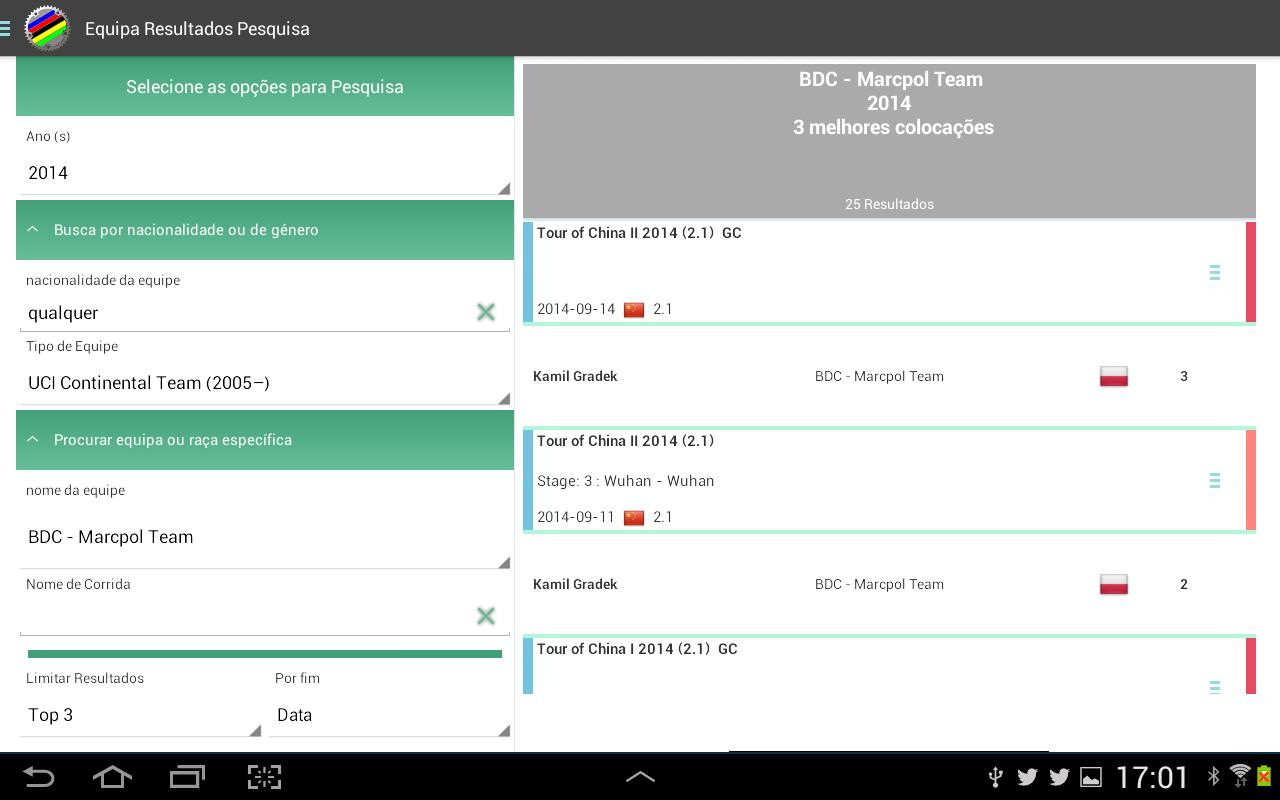Tap the battery status icon
This screenshot has width=1280, height=800.
tap(1265, 776)
